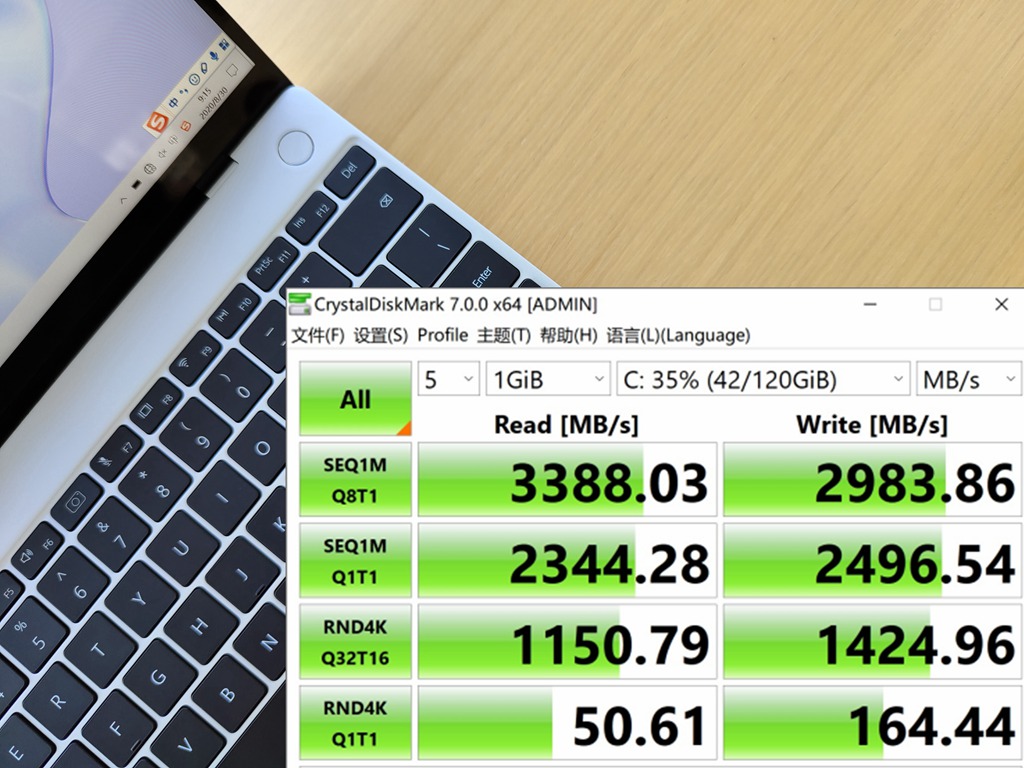Start all benchmarks with the All button
The image size is (1024, 768).
[x=355, y=398]
